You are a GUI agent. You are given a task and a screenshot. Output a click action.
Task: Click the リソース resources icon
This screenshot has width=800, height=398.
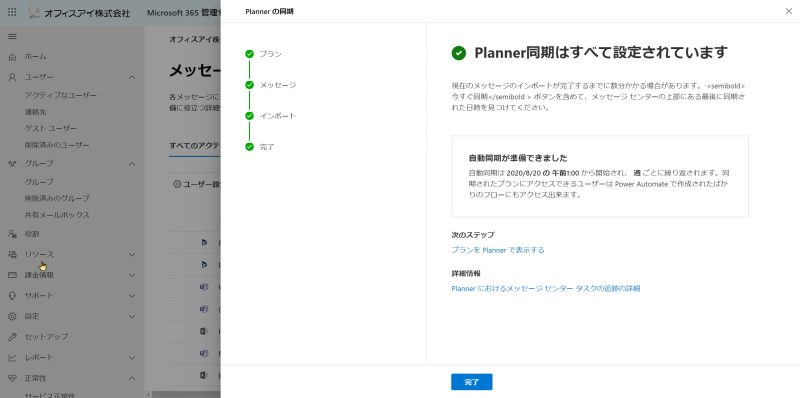(13, 255)
